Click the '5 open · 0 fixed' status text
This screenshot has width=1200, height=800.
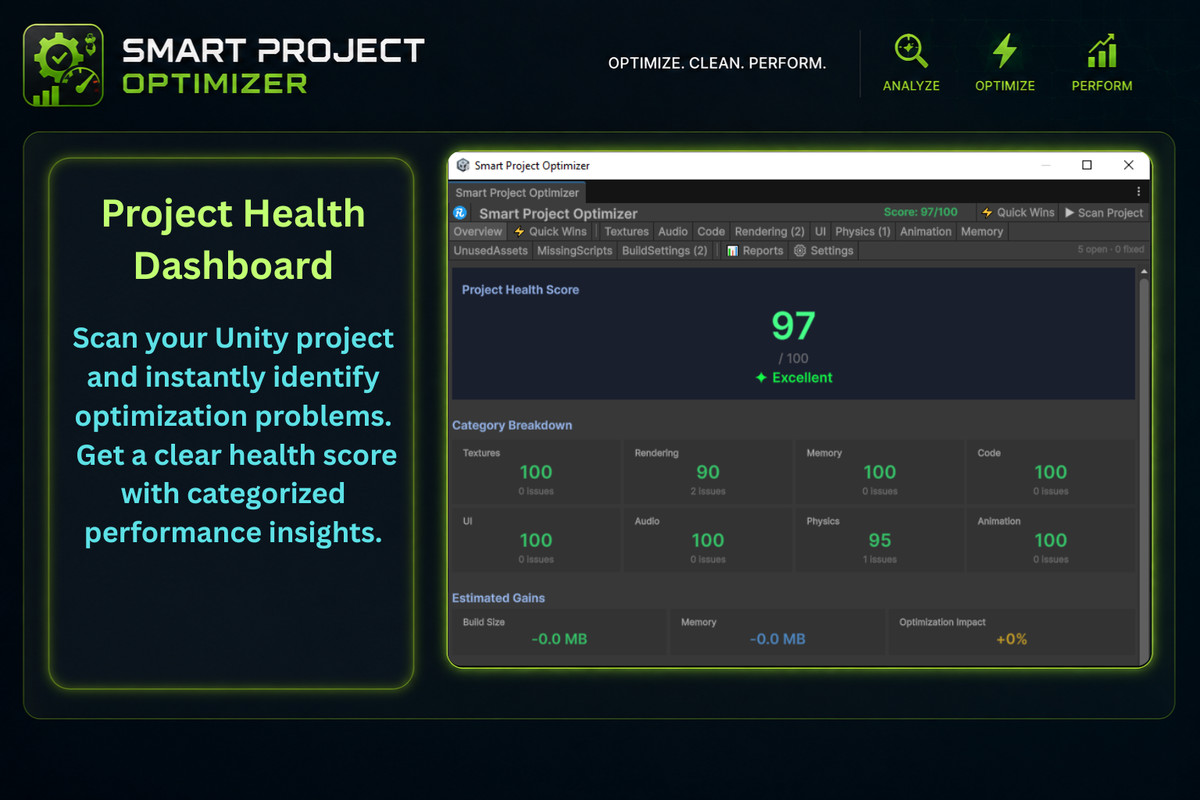[x=1110, y=250]
